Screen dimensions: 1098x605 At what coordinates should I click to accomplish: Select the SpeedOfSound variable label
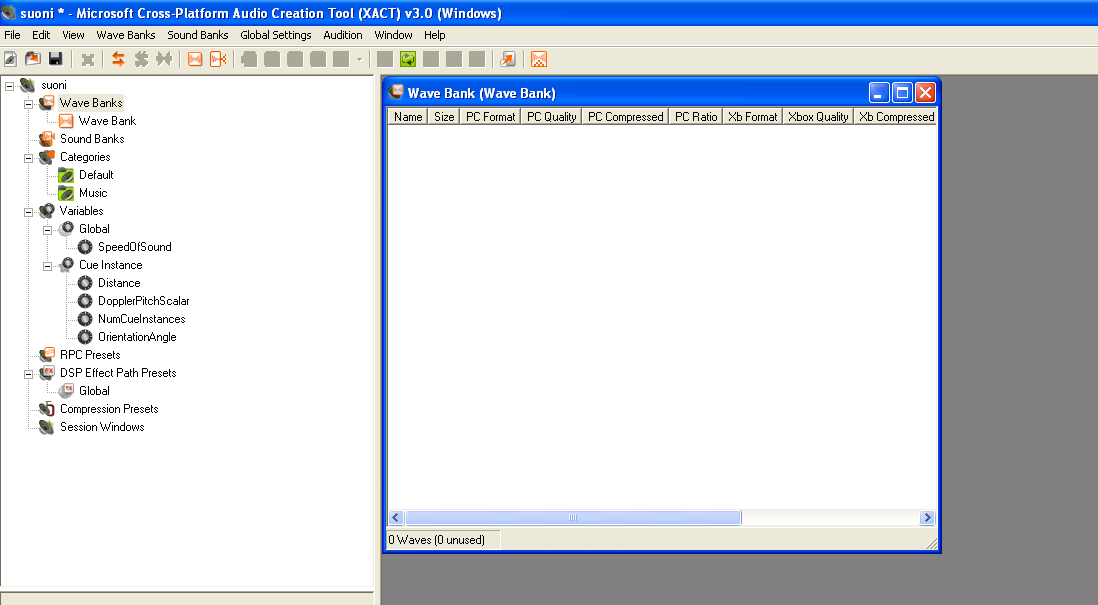[134, 247]
